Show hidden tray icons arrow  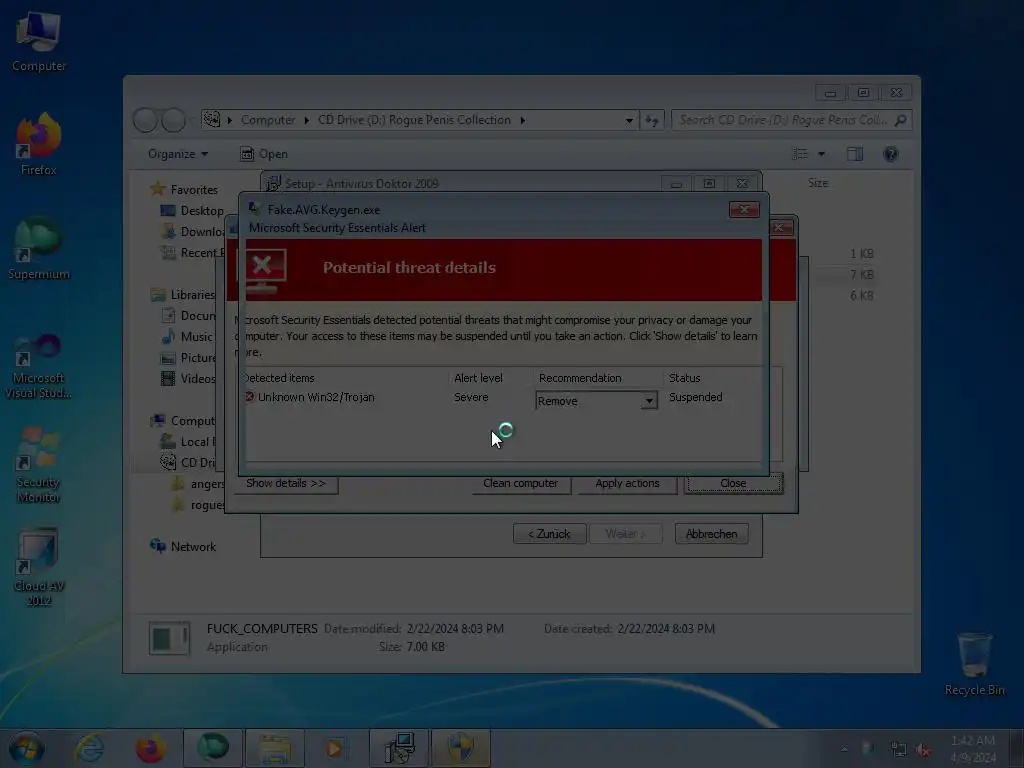pyautogui.click(x=844, y=749)
